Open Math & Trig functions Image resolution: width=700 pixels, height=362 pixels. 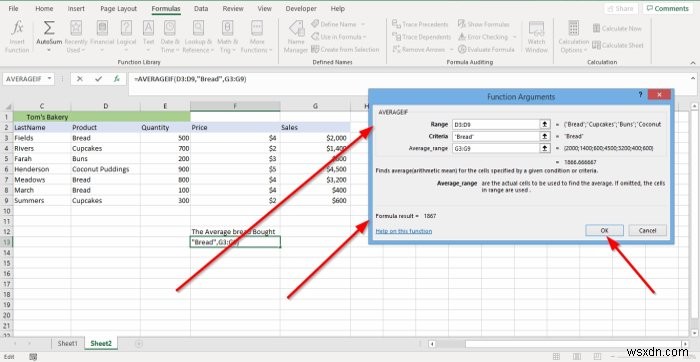click(x=228, y=37)
